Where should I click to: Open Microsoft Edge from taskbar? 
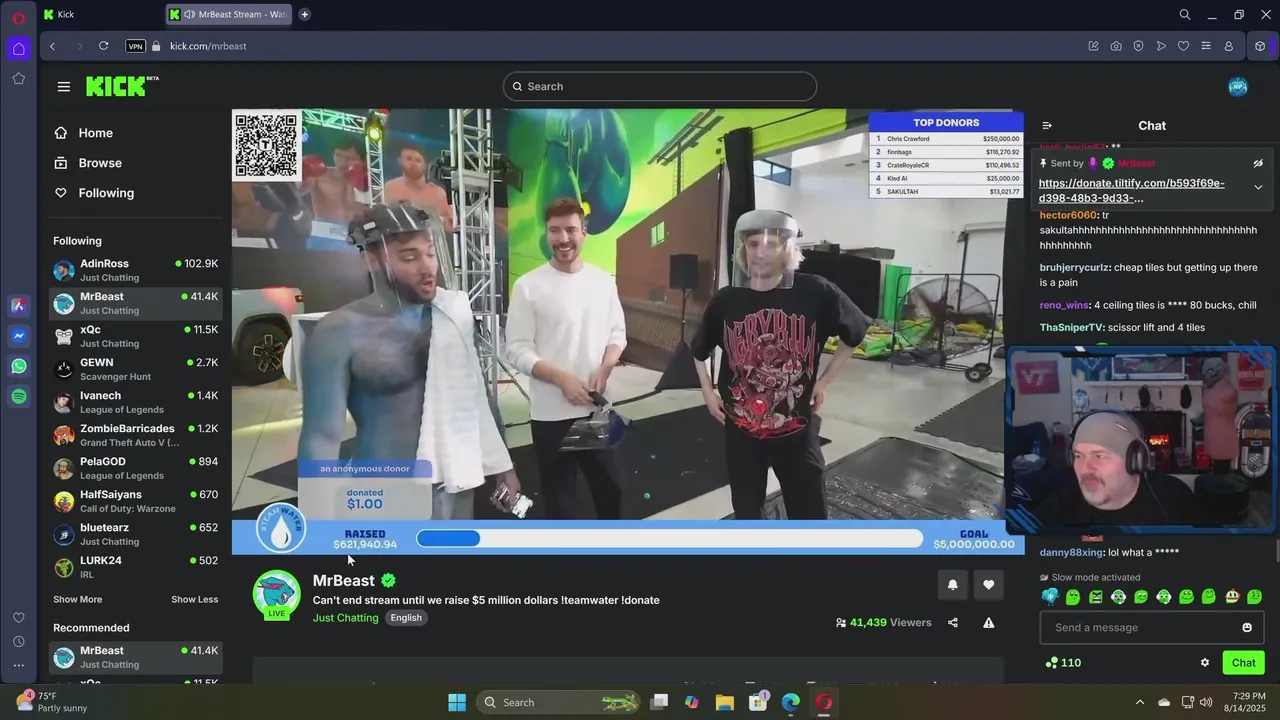pos(791,702)
